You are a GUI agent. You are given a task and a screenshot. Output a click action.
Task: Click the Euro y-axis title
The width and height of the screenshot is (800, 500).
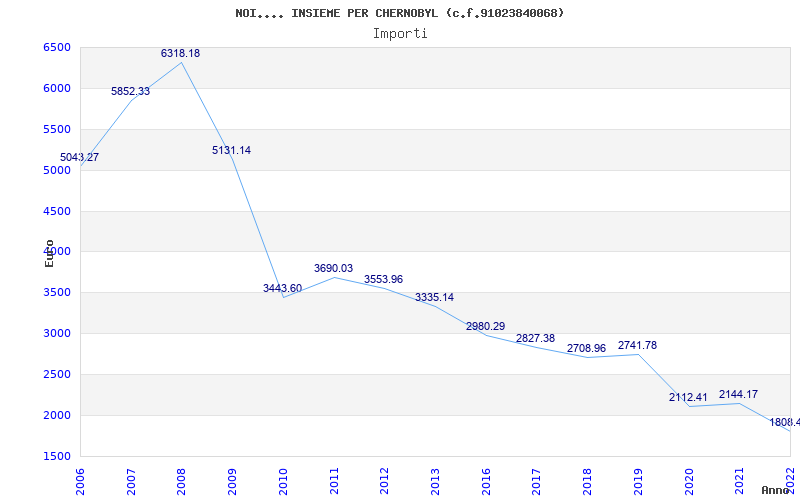point(49,253)
